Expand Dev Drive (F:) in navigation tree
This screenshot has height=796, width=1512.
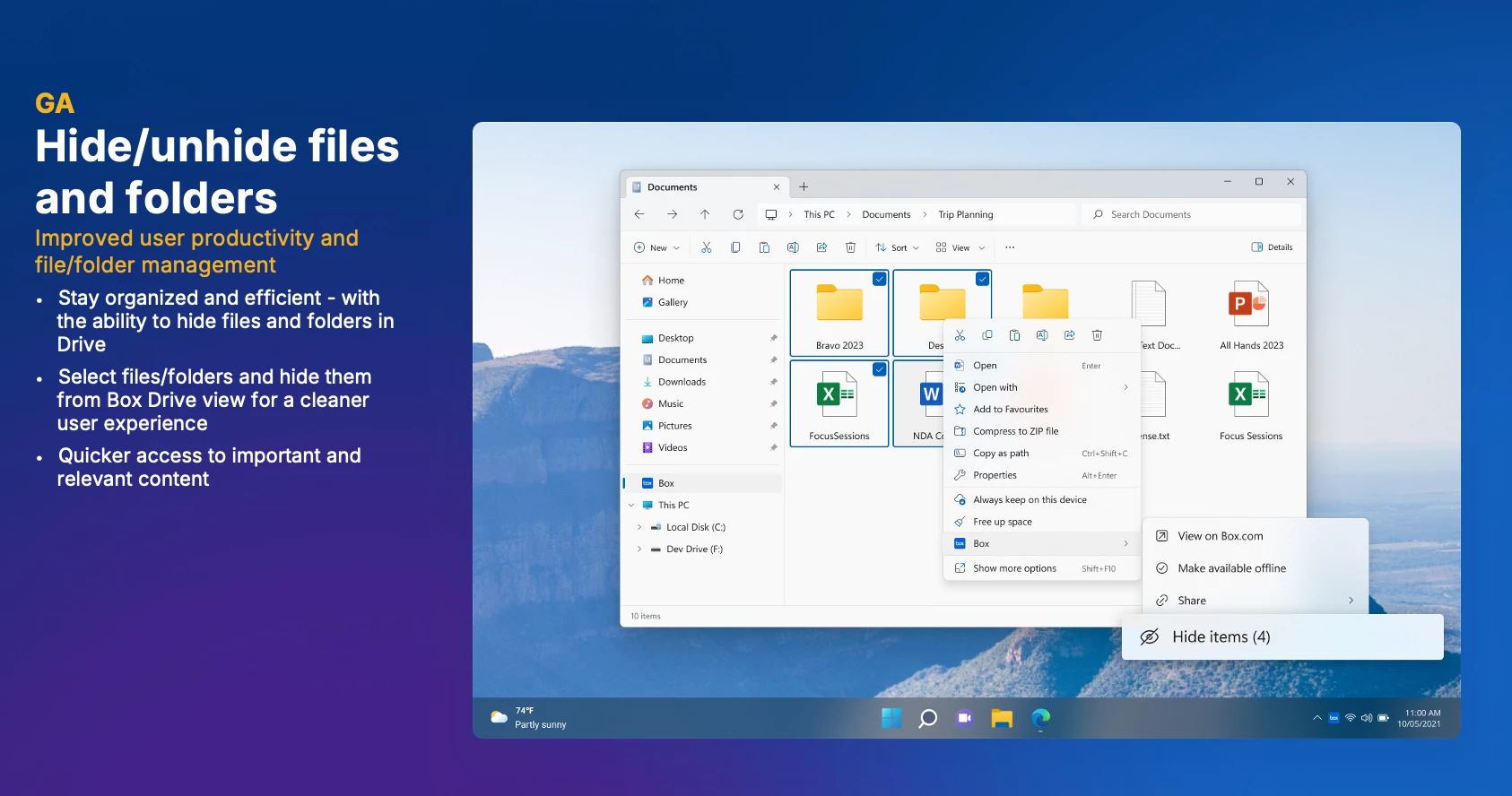pyautogui.click(x=639, y=549)
